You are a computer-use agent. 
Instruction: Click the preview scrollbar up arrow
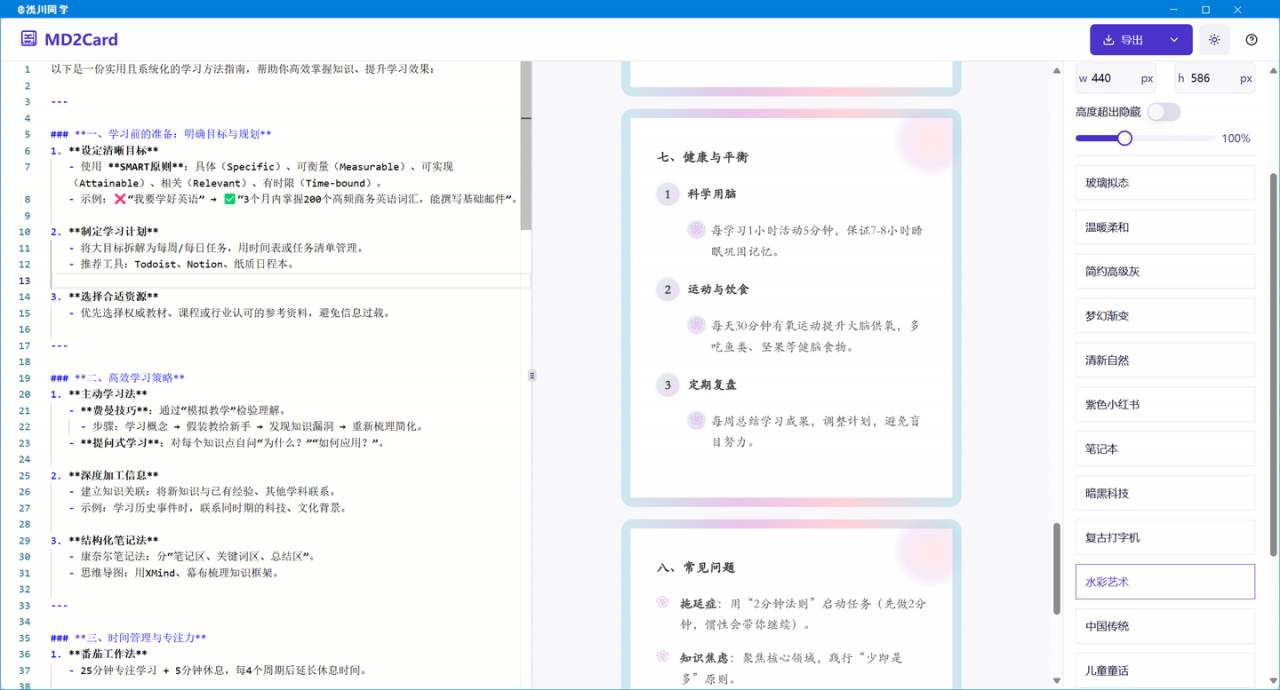click(1057, 70)
